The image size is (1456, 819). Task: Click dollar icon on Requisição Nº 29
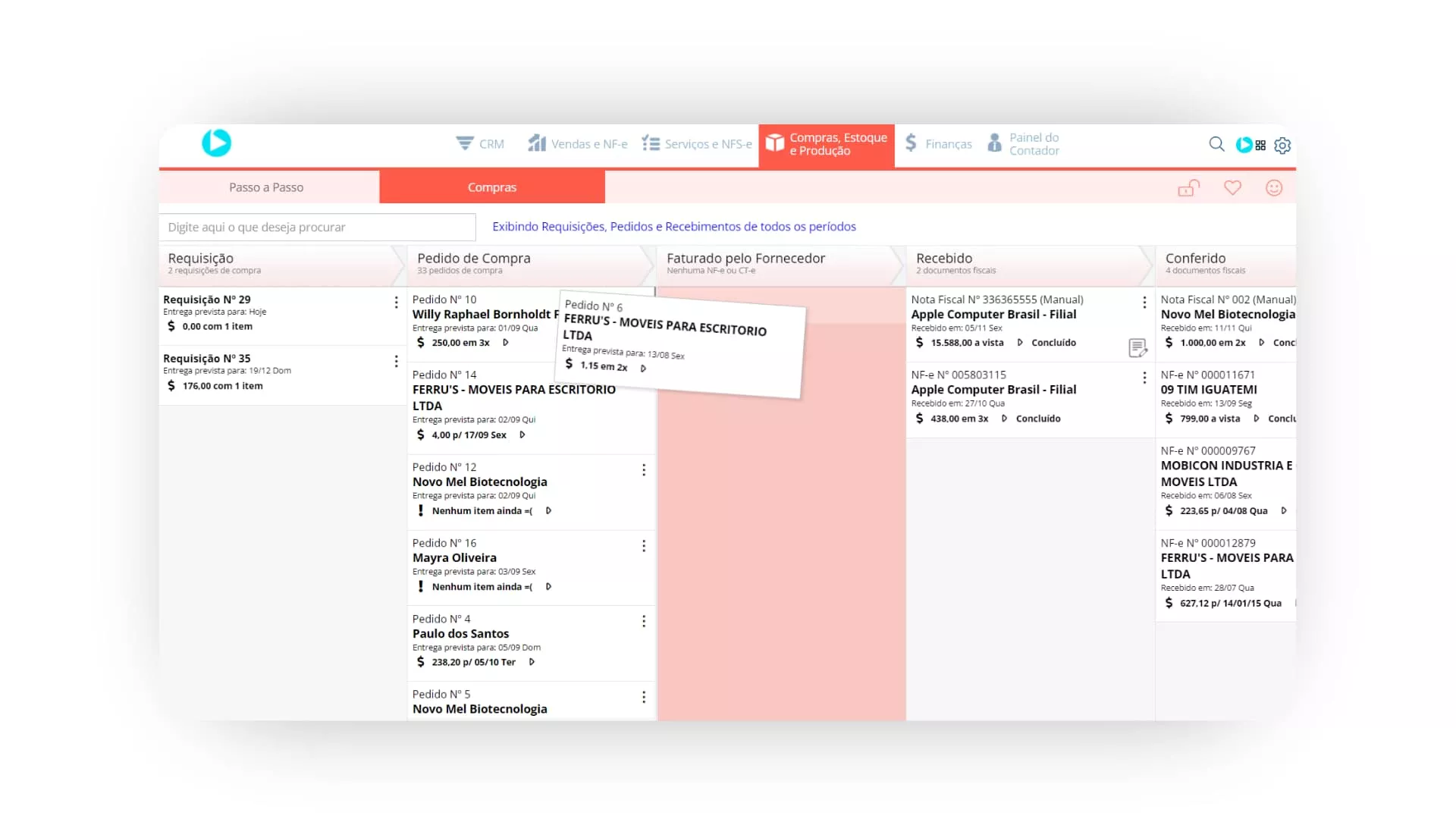tap(171, 326)
